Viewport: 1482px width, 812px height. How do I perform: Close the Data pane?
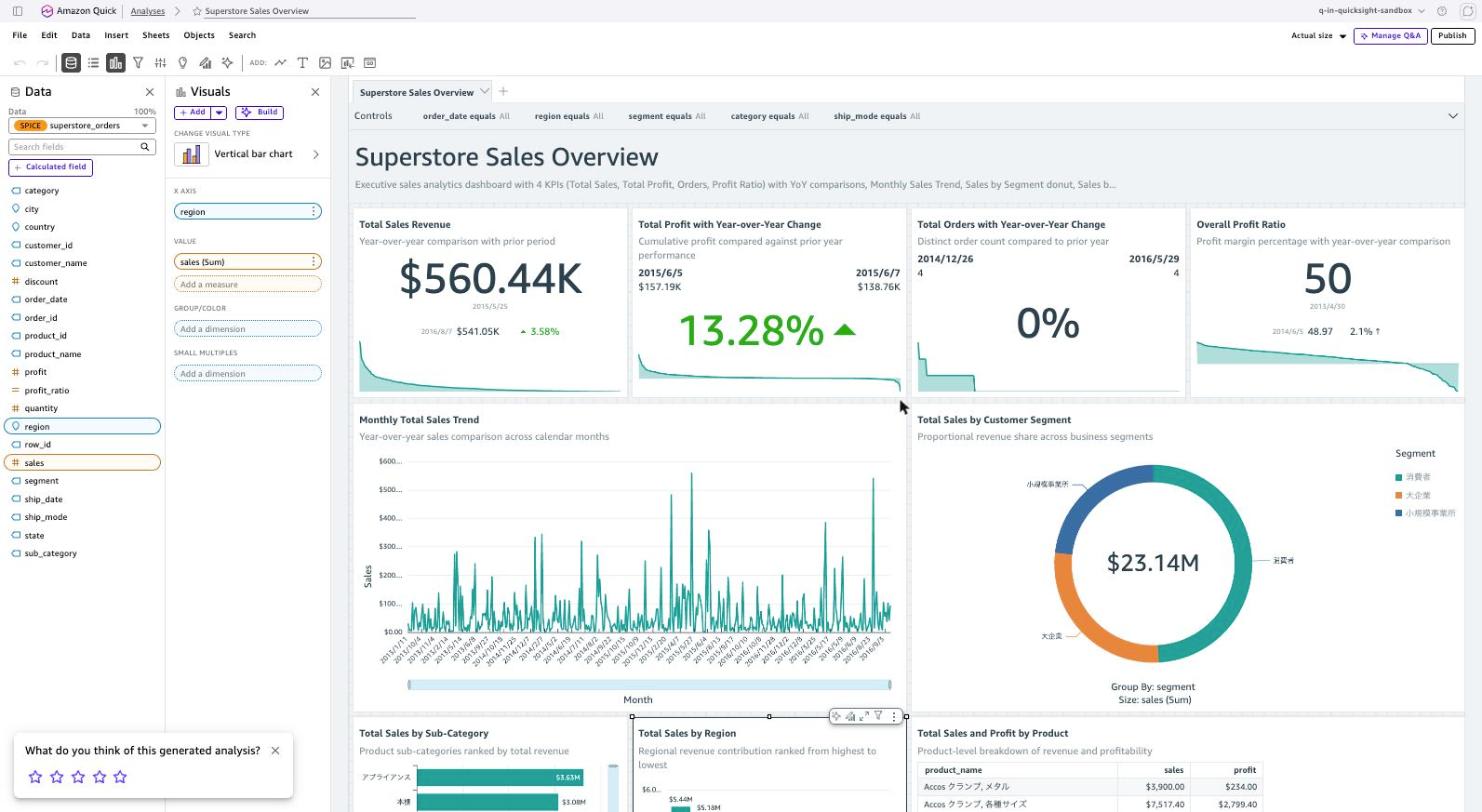[x=150, y=92]
